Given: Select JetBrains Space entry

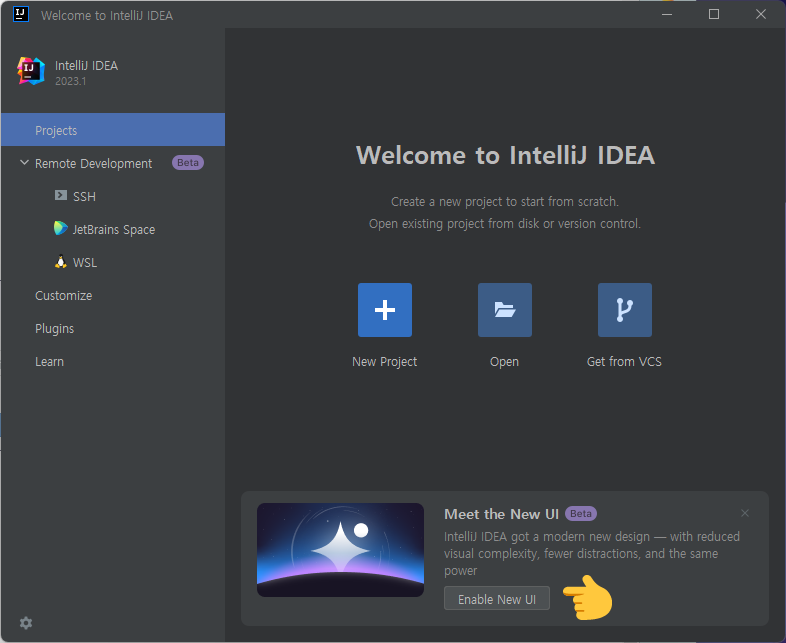Looking at the screenshot, I should 113,230.
